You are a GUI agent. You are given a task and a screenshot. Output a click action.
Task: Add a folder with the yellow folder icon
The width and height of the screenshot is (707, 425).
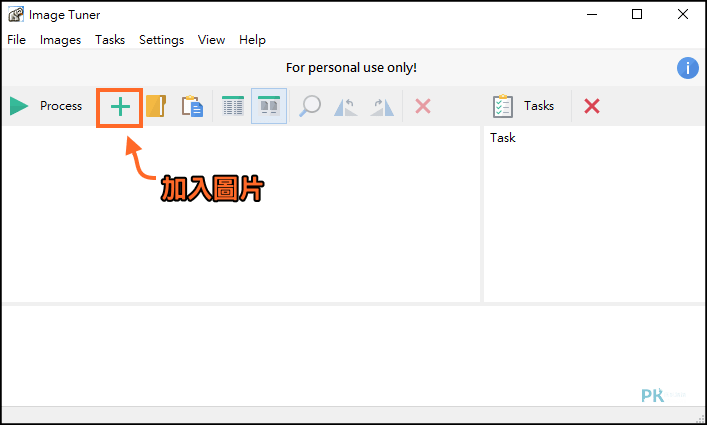pos(156,106)
